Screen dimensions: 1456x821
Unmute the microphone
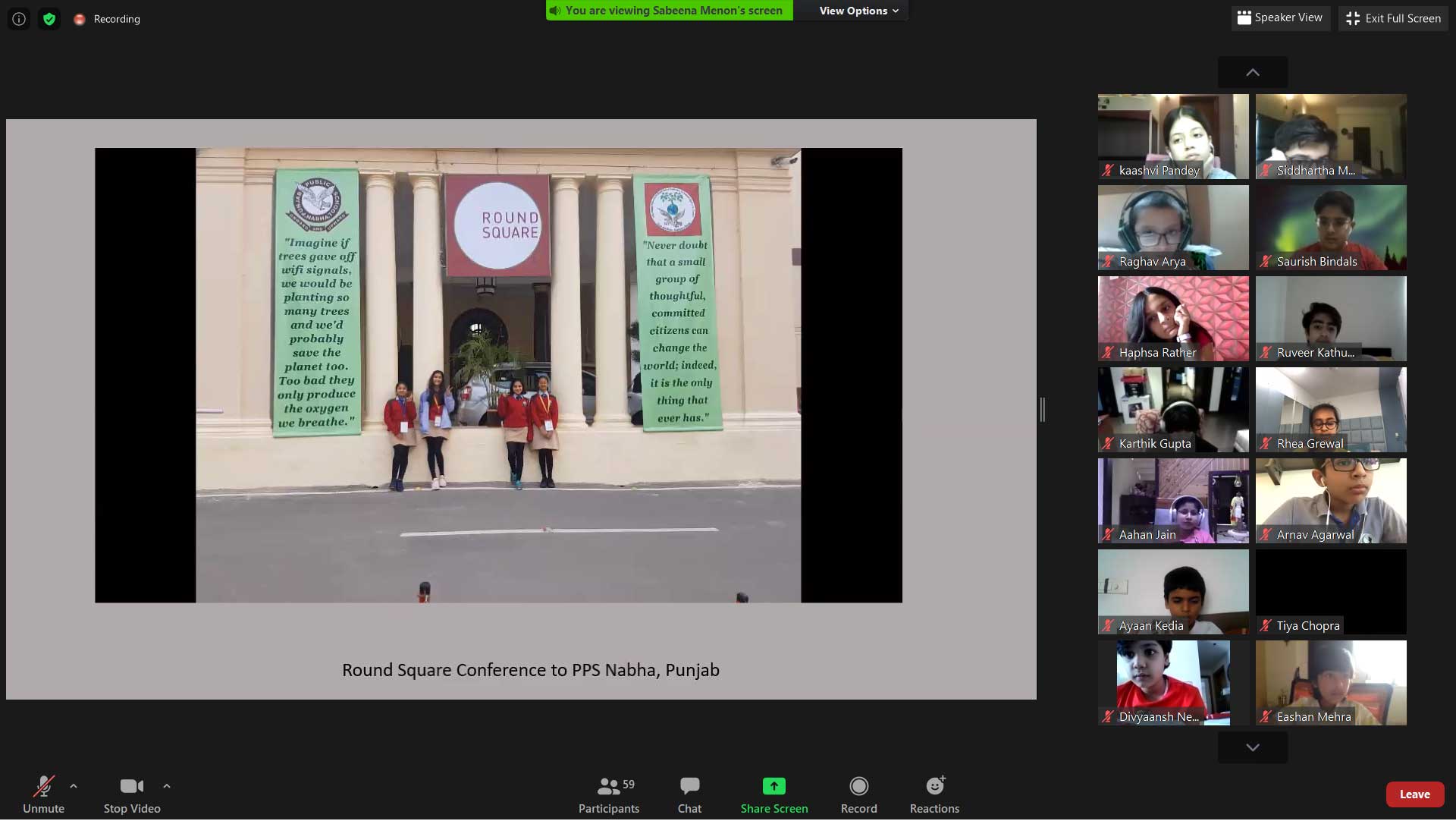pos(43,794)
